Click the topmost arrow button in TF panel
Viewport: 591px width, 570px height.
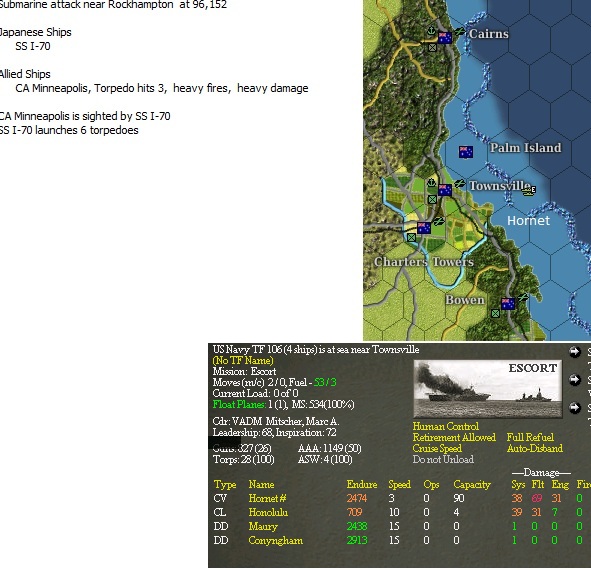click(574, 352)
